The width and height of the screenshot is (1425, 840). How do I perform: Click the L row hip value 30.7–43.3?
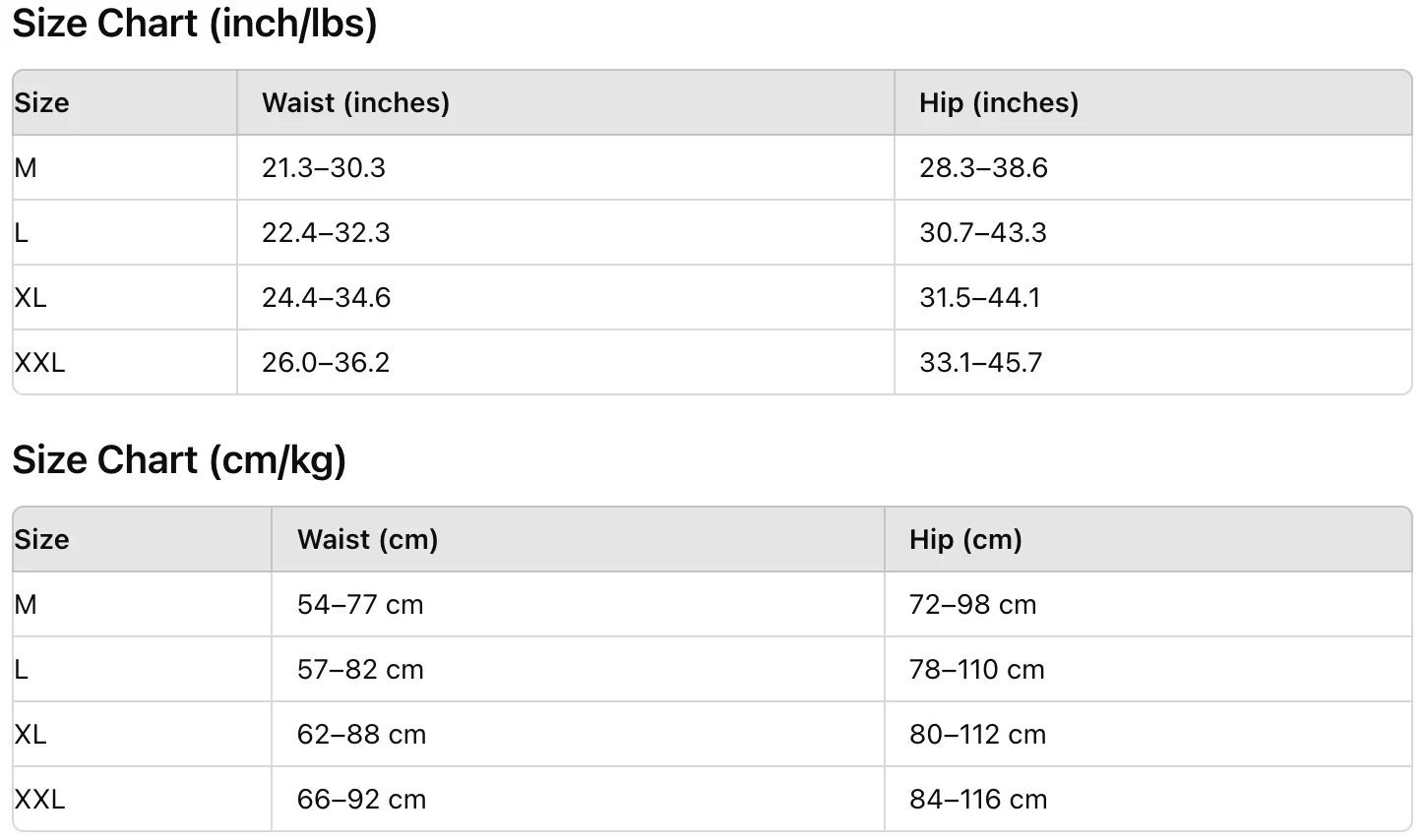point(983,232)
